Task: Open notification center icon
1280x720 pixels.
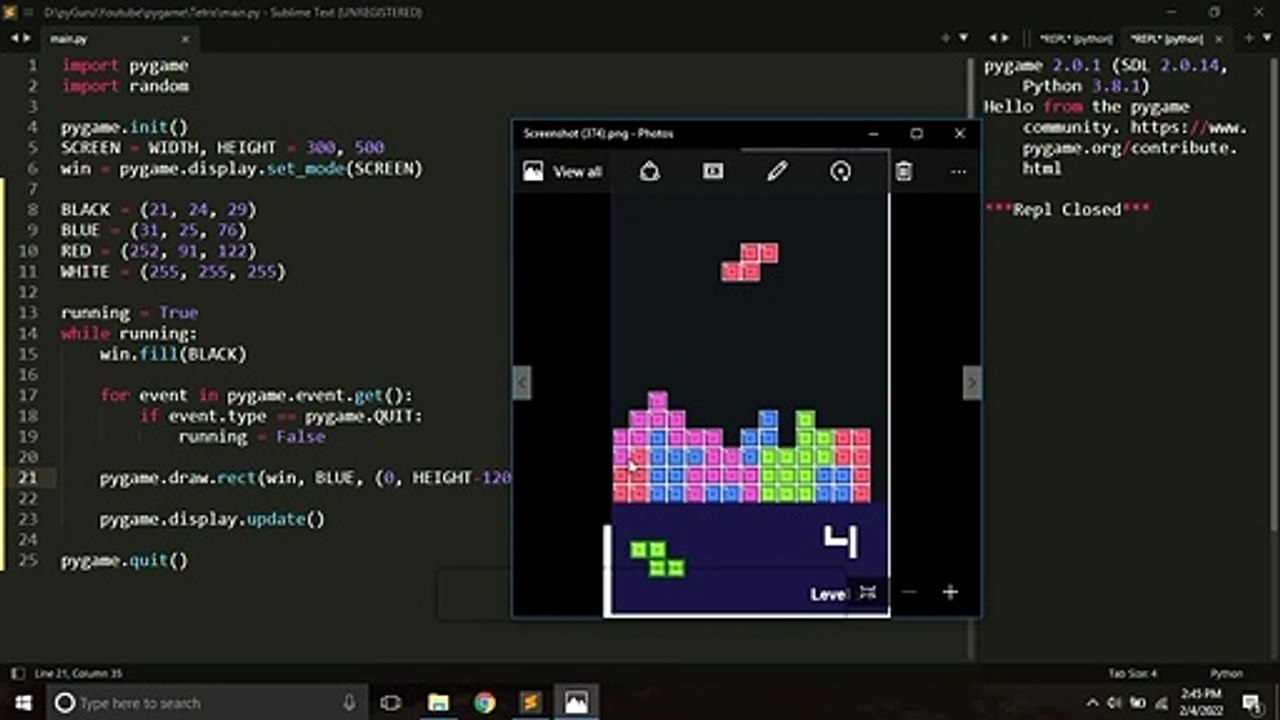Action: 1252,703
